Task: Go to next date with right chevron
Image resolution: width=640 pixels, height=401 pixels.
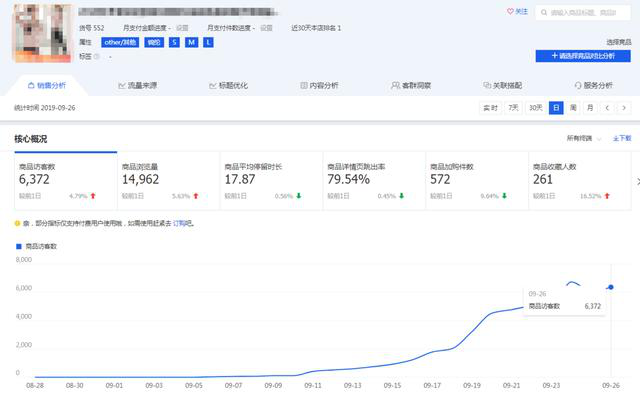Action: tap(624, 108)
